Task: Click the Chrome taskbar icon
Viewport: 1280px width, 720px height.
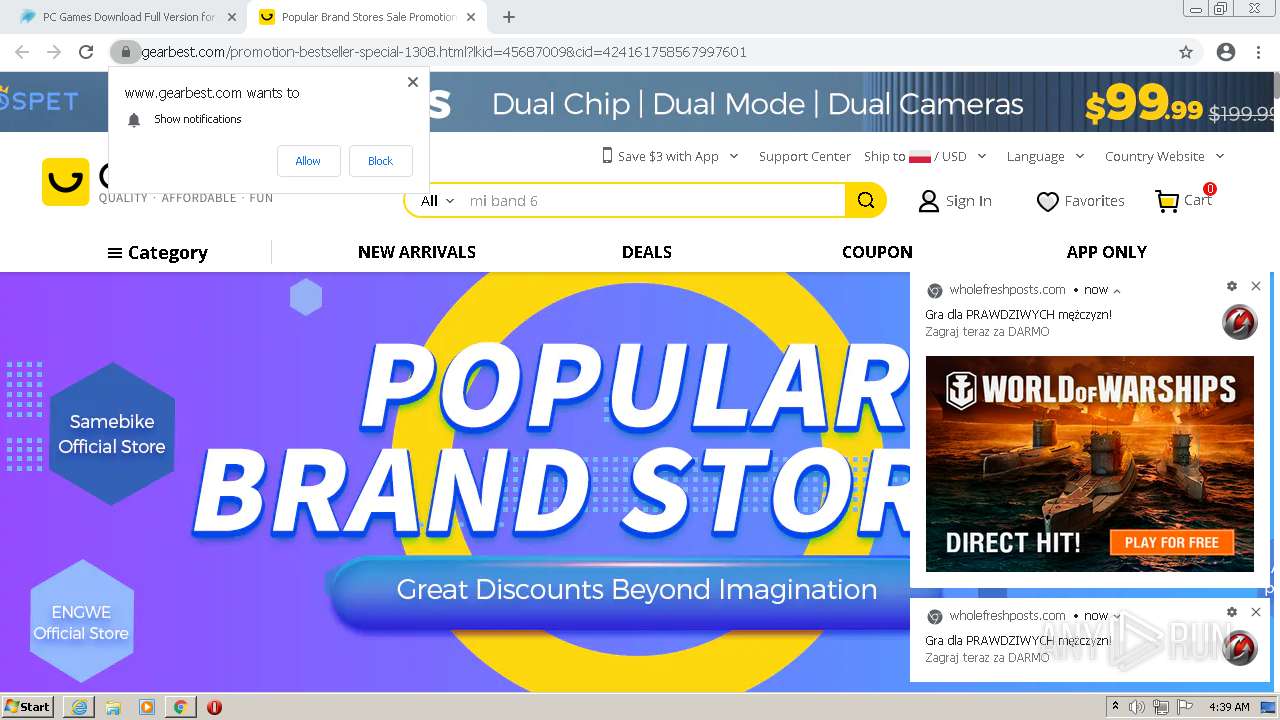Action: [x=180, y=707]
